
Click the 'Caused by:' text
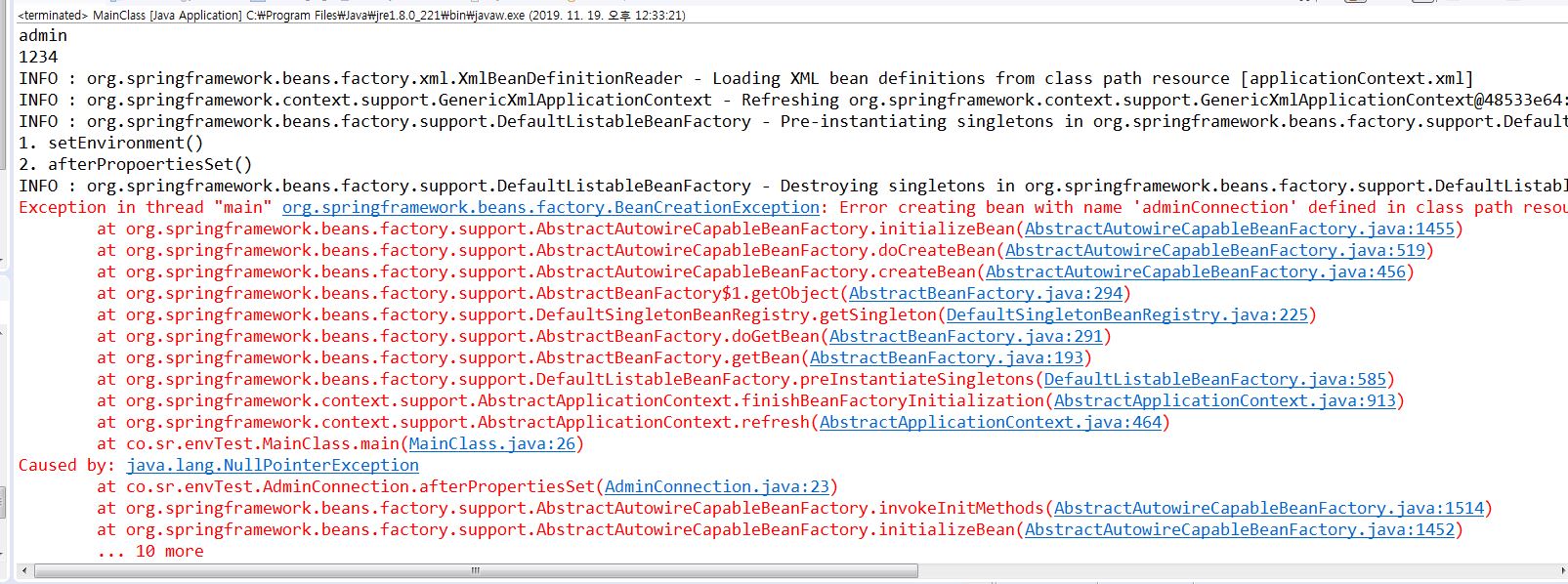[67, 465]
